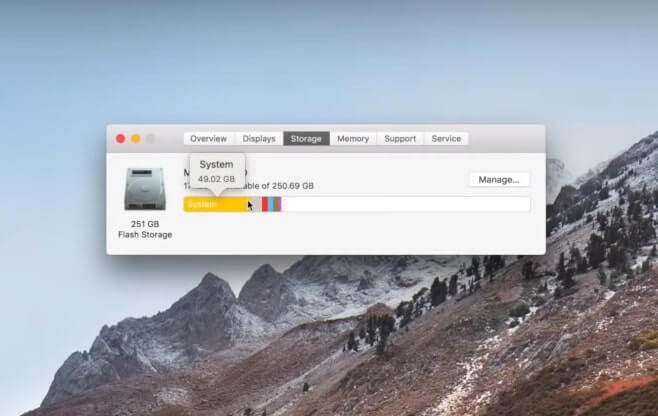Click the white free space of storage bar
Image resolution: width=658 pixels, height=416 pixels.
pos(405,204)
